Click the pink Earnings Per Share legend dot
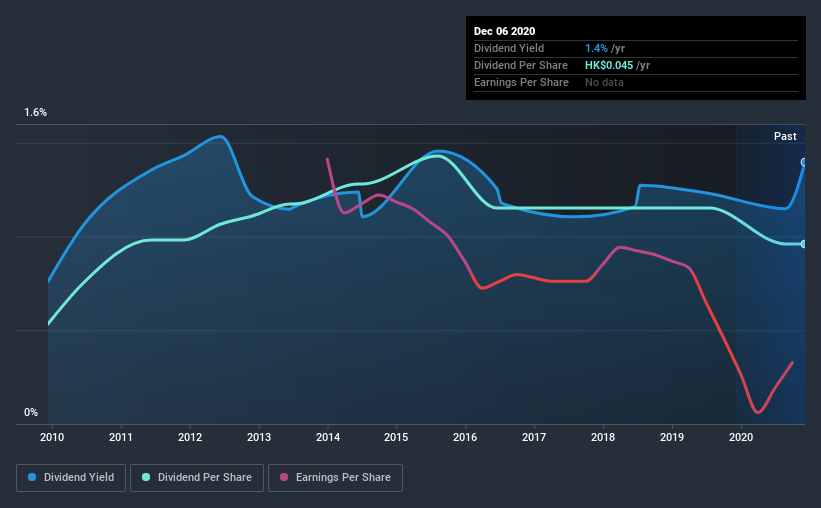This screenshot has width=821, height=508. 284,477
